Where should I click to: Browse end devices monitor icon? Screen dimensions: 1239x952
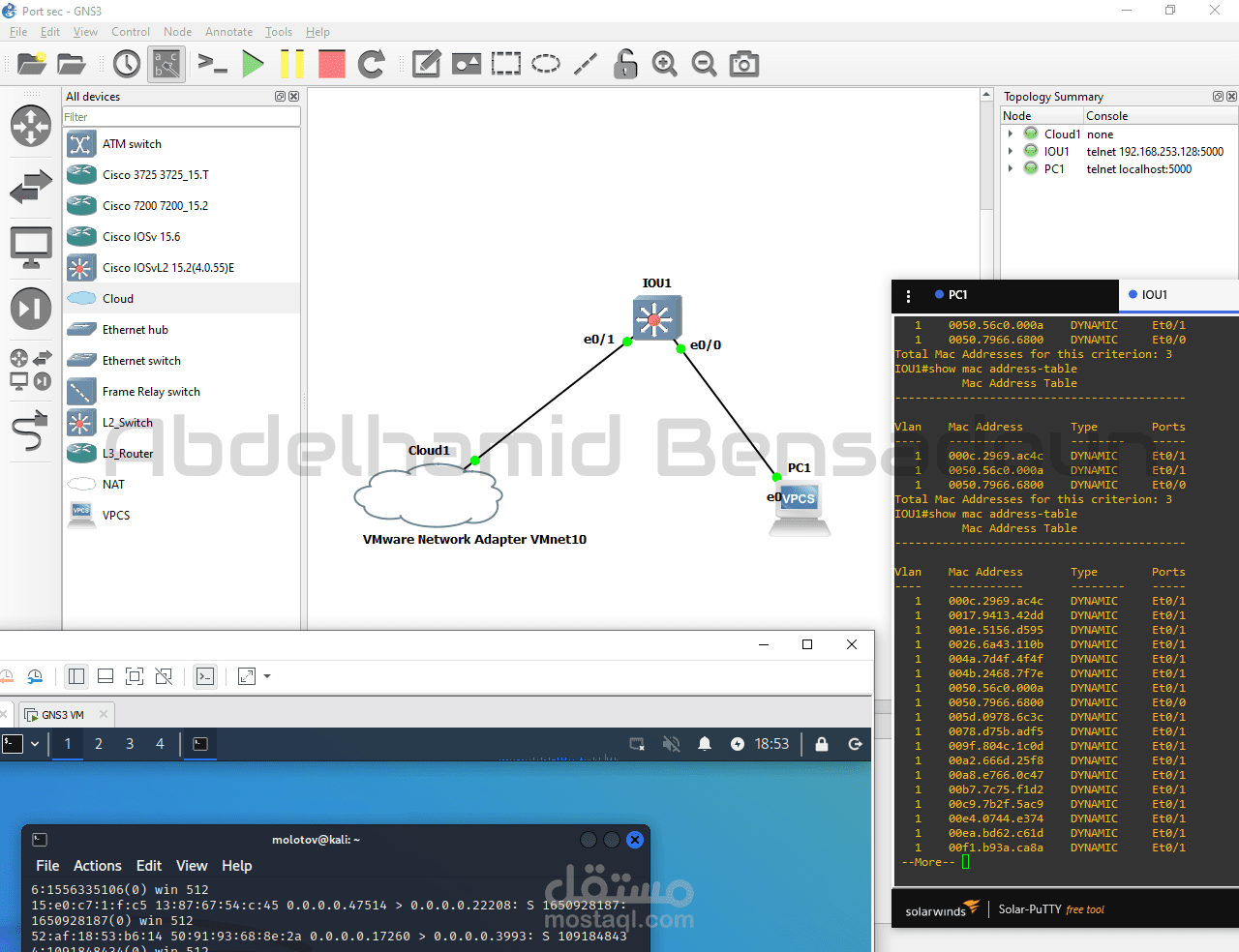coord(31,248)
